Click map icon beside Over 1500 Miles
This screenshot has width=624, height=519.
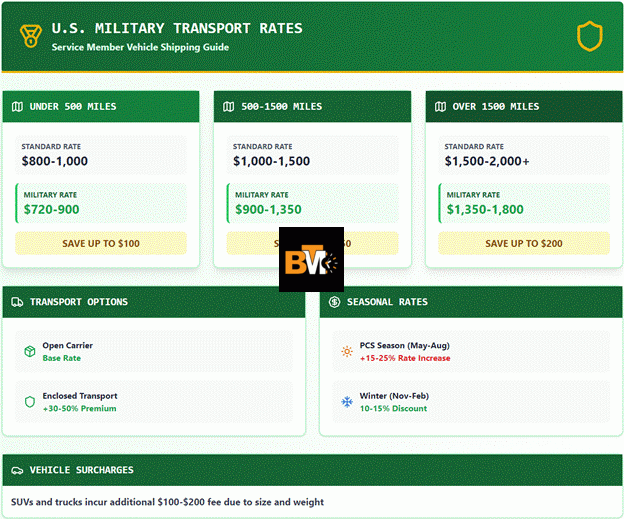440,107
